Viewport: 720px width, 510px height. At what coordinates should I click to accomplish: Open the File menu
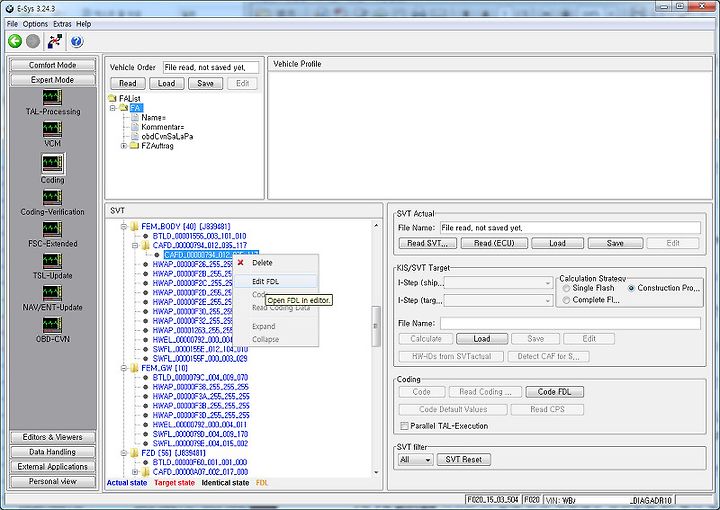tap(12, 24)
